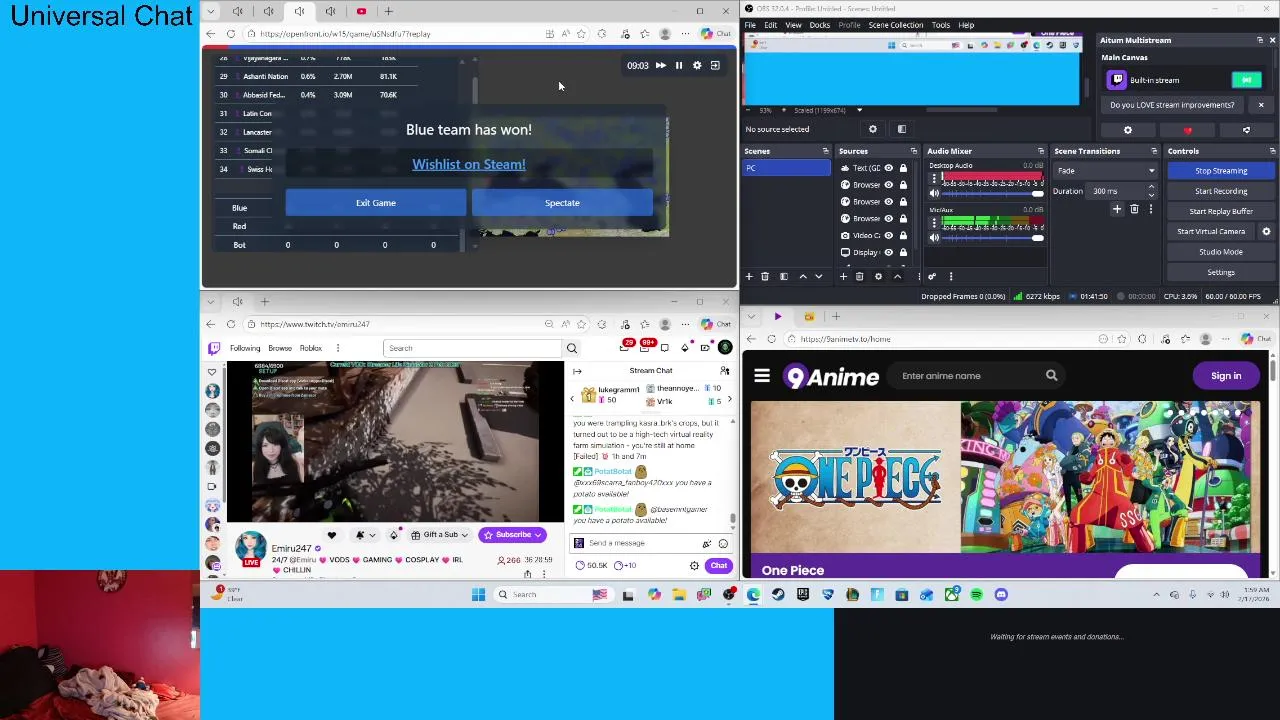Open Fade scene transition dropdown
The width and height of the screenshot is (1280, 720).
point(1106,171)
